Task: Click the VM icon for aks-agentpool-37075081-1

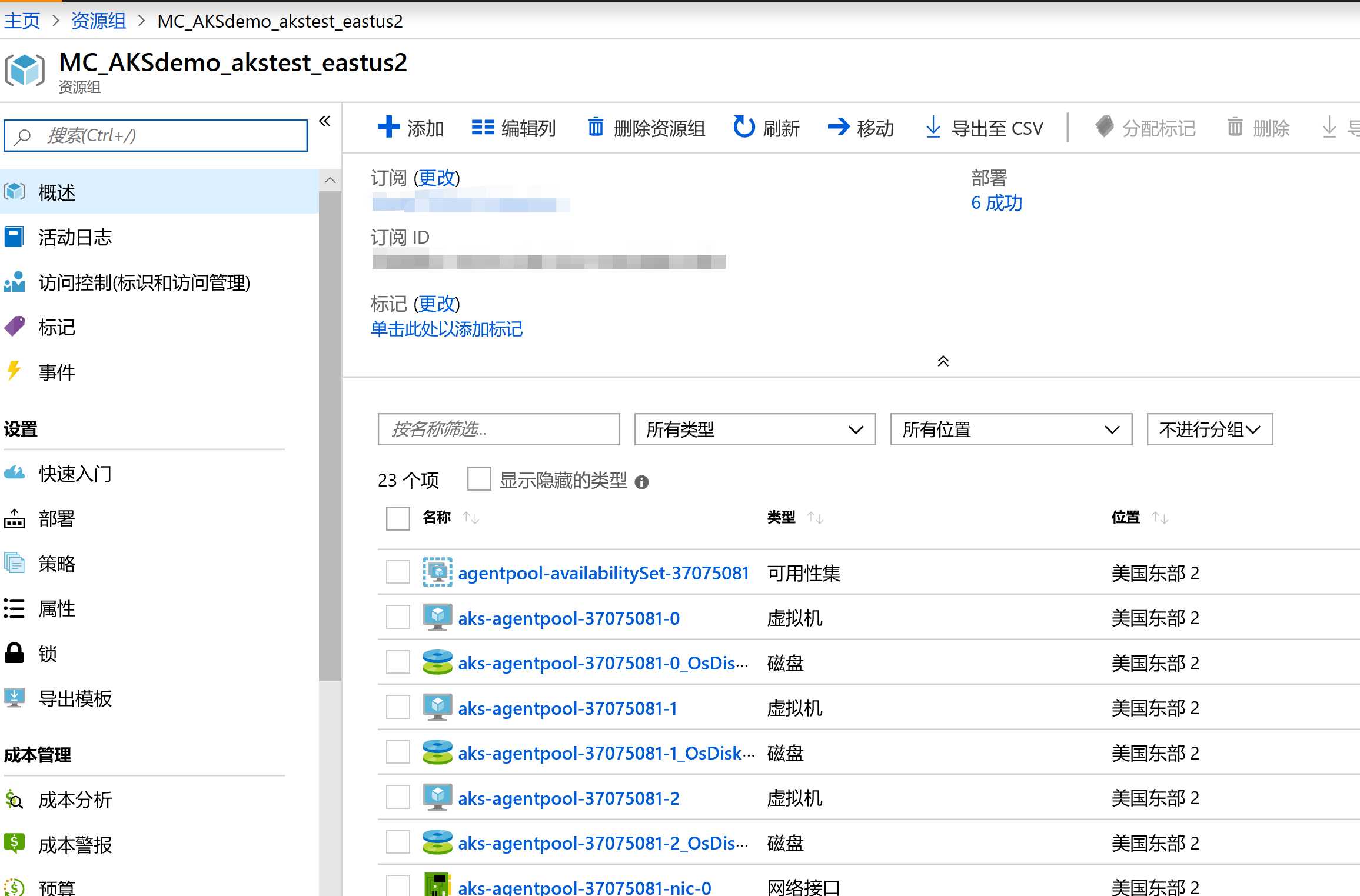Action: point(437,707)
